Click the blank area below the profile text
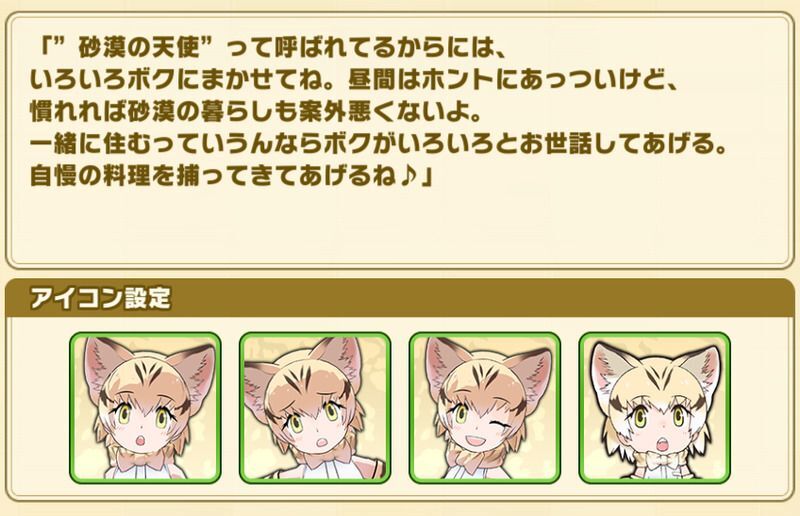The image size is (800, 516). pos(400,227)
